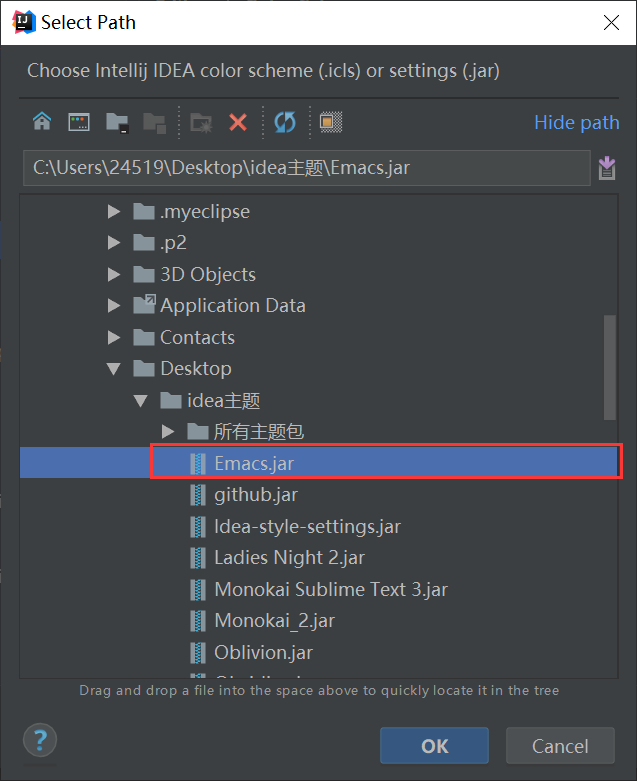Click the jar icon next to github.jar
The width and height of the screenshot is (637, 781).
click(198, 495)
